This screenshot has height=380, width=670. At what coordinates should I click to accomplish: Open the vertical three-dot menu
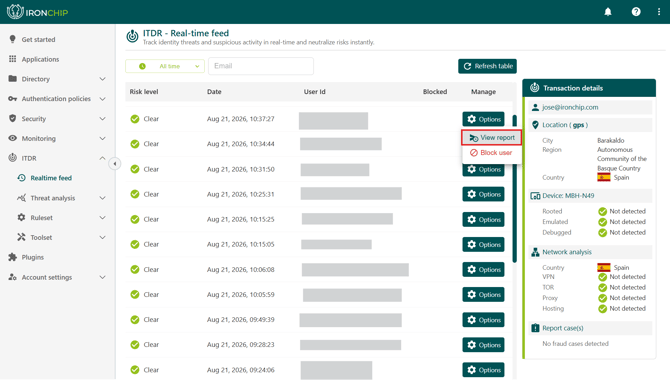658,12
